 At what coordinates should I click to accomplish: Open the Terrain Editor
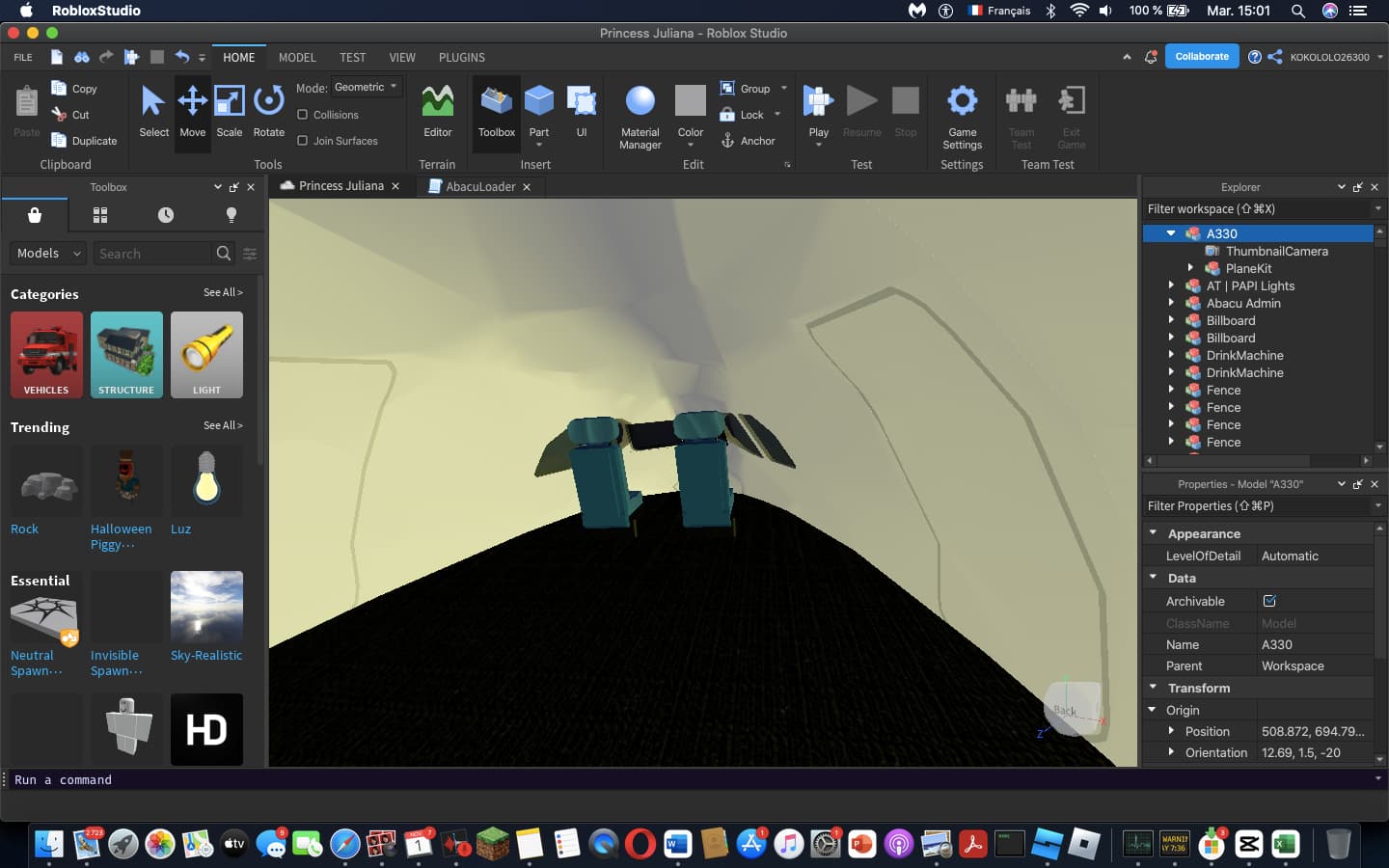pos(437,111)
